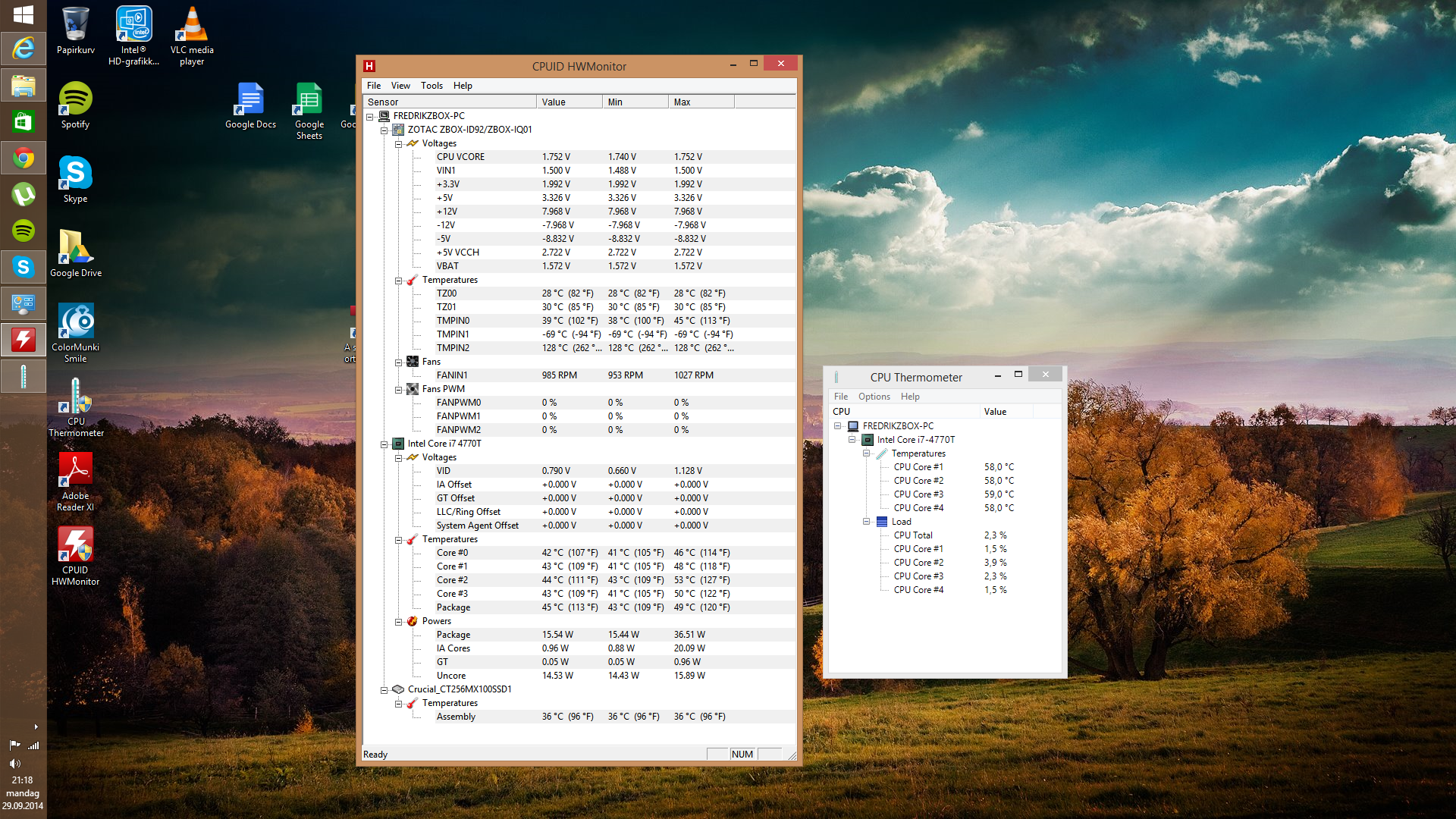The width and height of the screenshot is (1456, 819).
Task: Switch to Spotify in taskbar
Action: (x=24, y=231)
